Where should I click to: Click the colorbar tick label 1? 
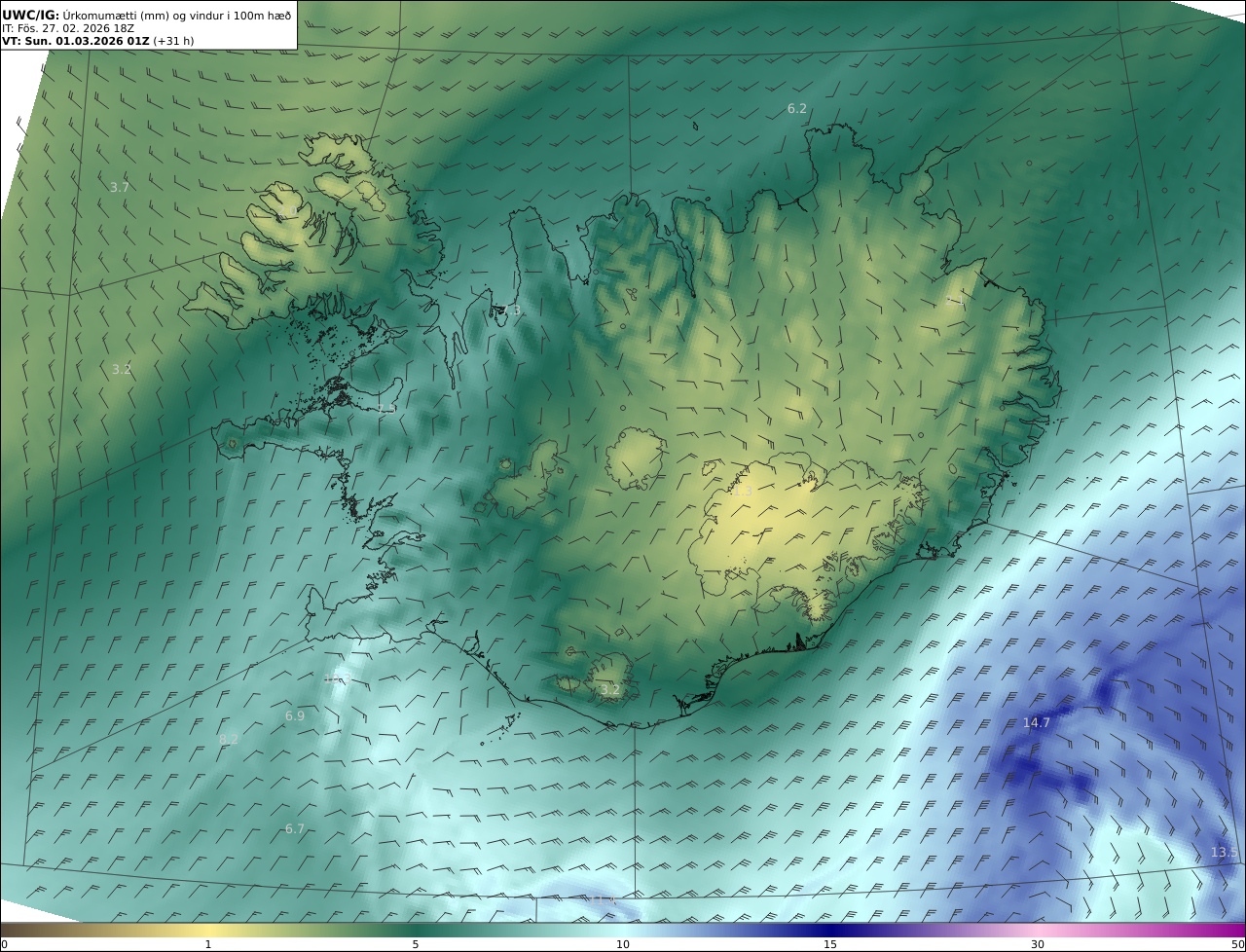coord(208,944)
